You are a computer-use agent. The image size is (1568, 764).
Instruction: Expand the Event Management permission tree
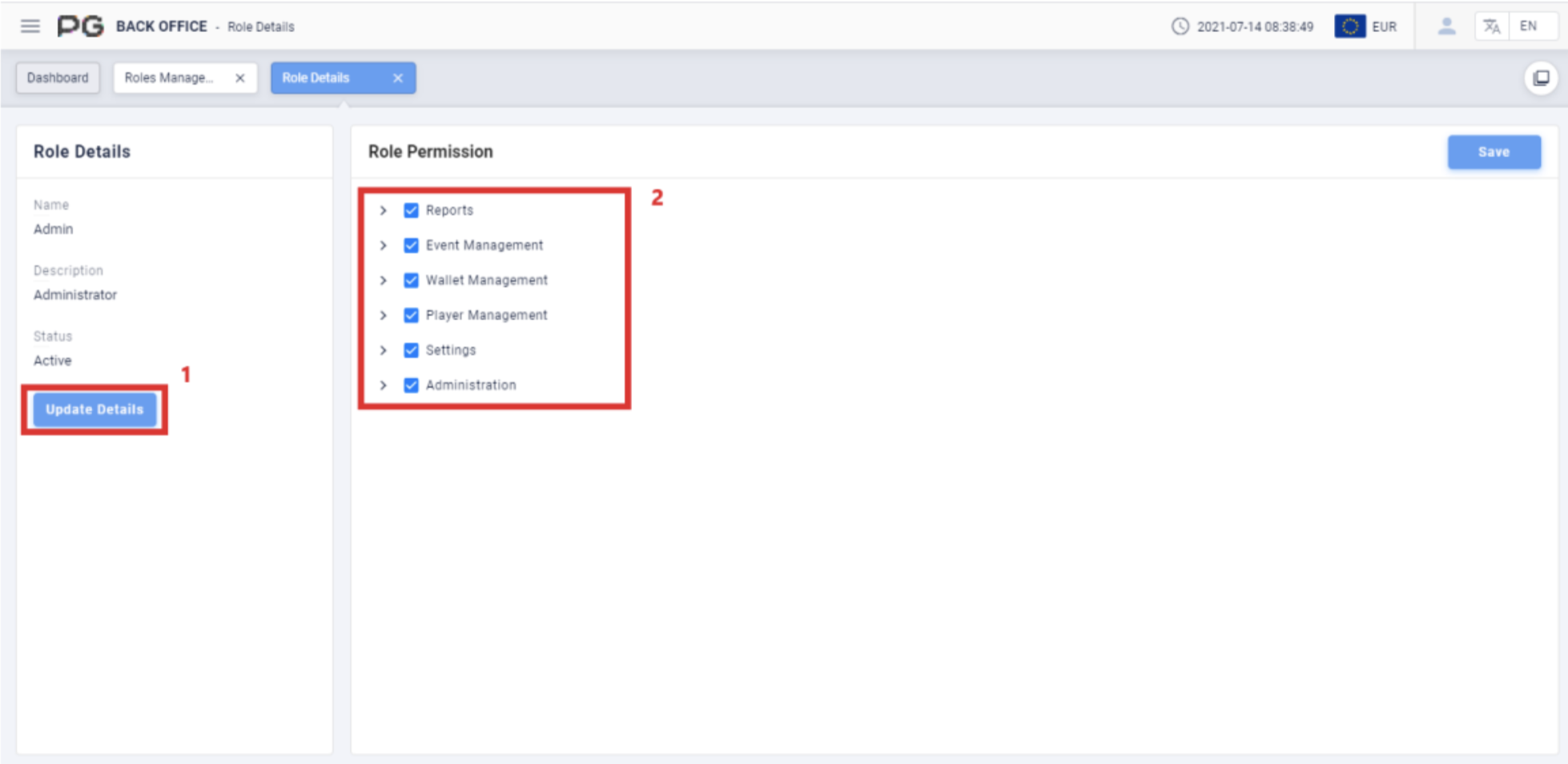click(384, 245)
